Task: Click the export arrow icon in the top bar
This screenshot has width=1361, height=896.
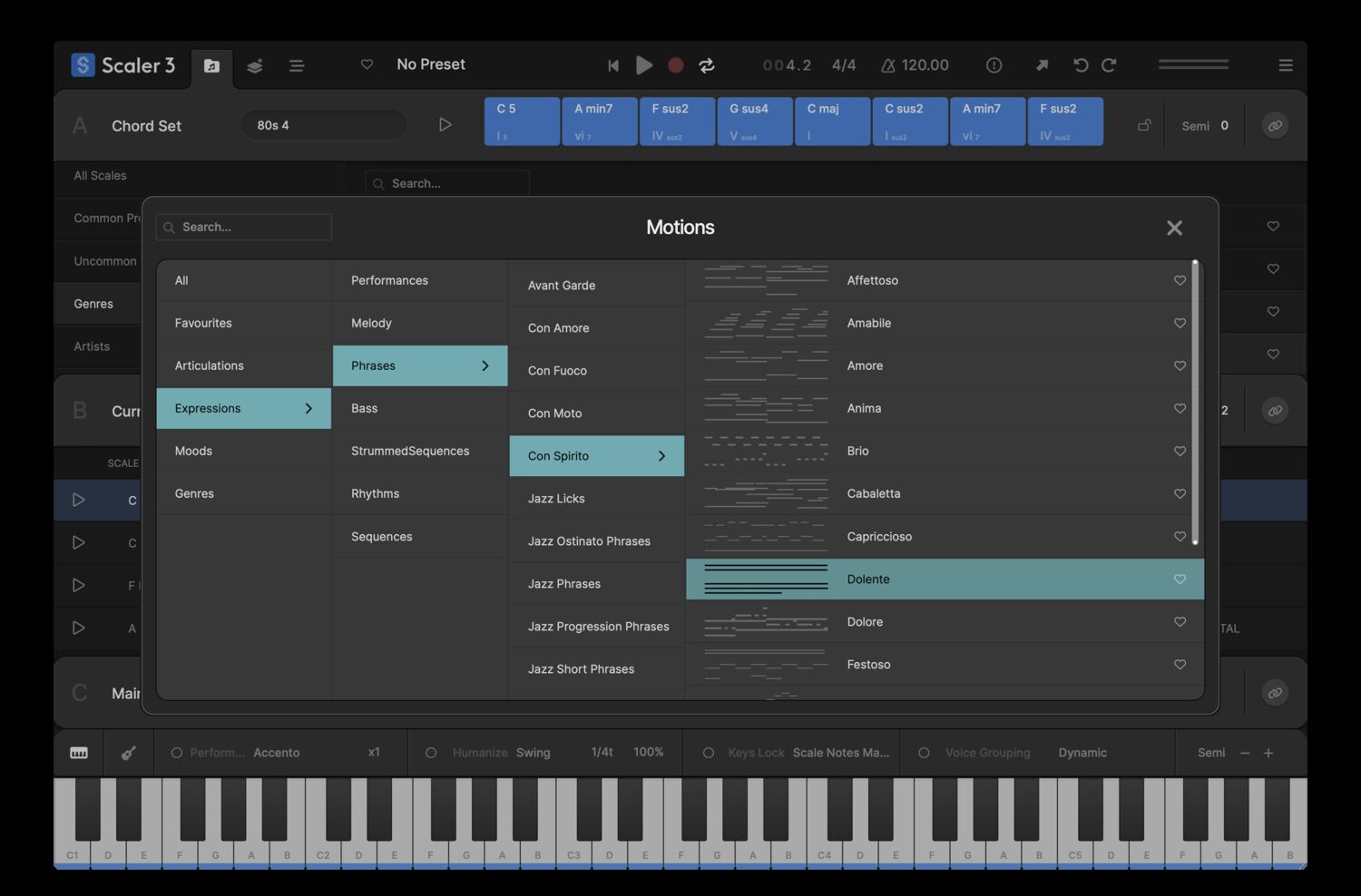Action: pos(1041,64)
